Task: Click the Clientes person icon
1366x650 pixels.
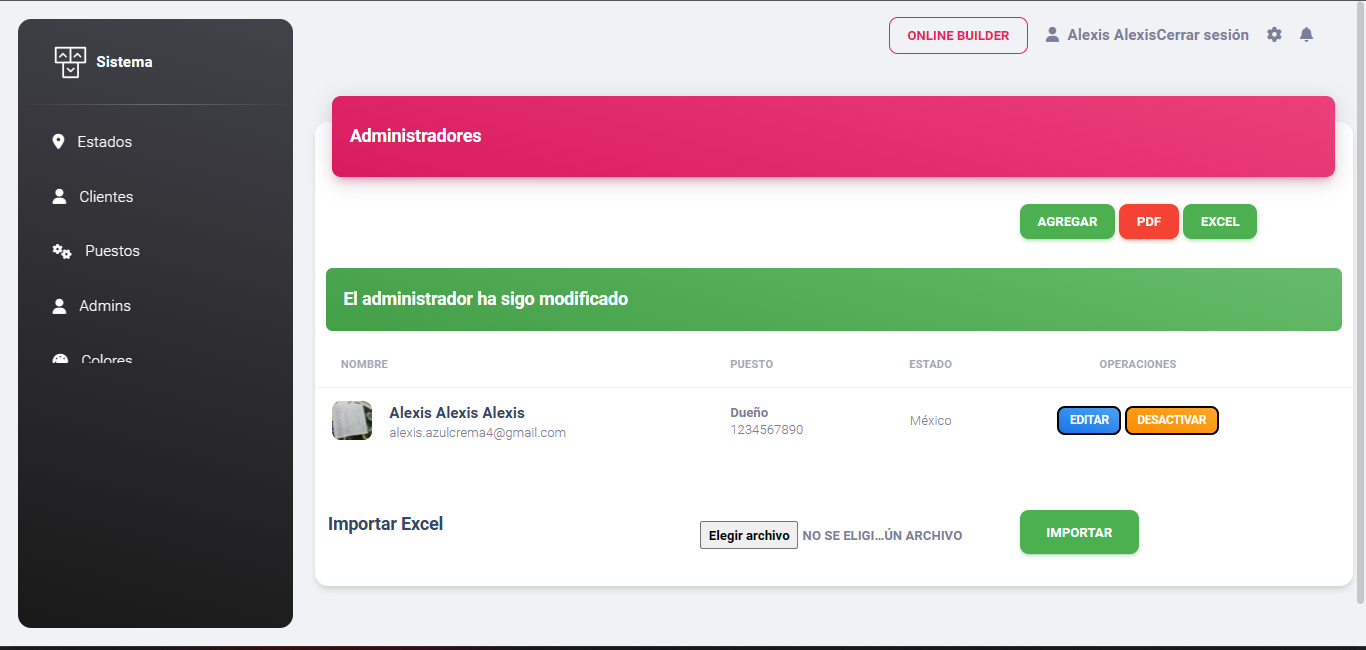Action: [x=59, y=197]
